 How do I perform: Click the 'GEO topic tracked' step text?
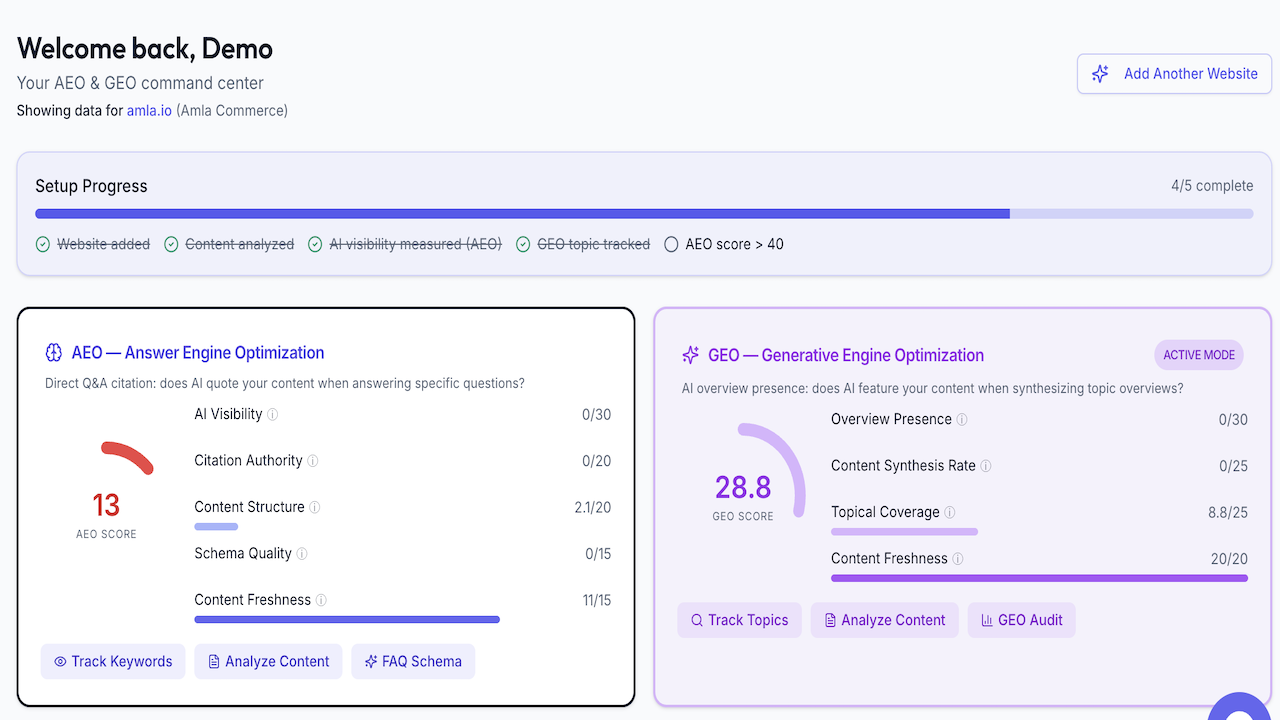coord(594,244)
